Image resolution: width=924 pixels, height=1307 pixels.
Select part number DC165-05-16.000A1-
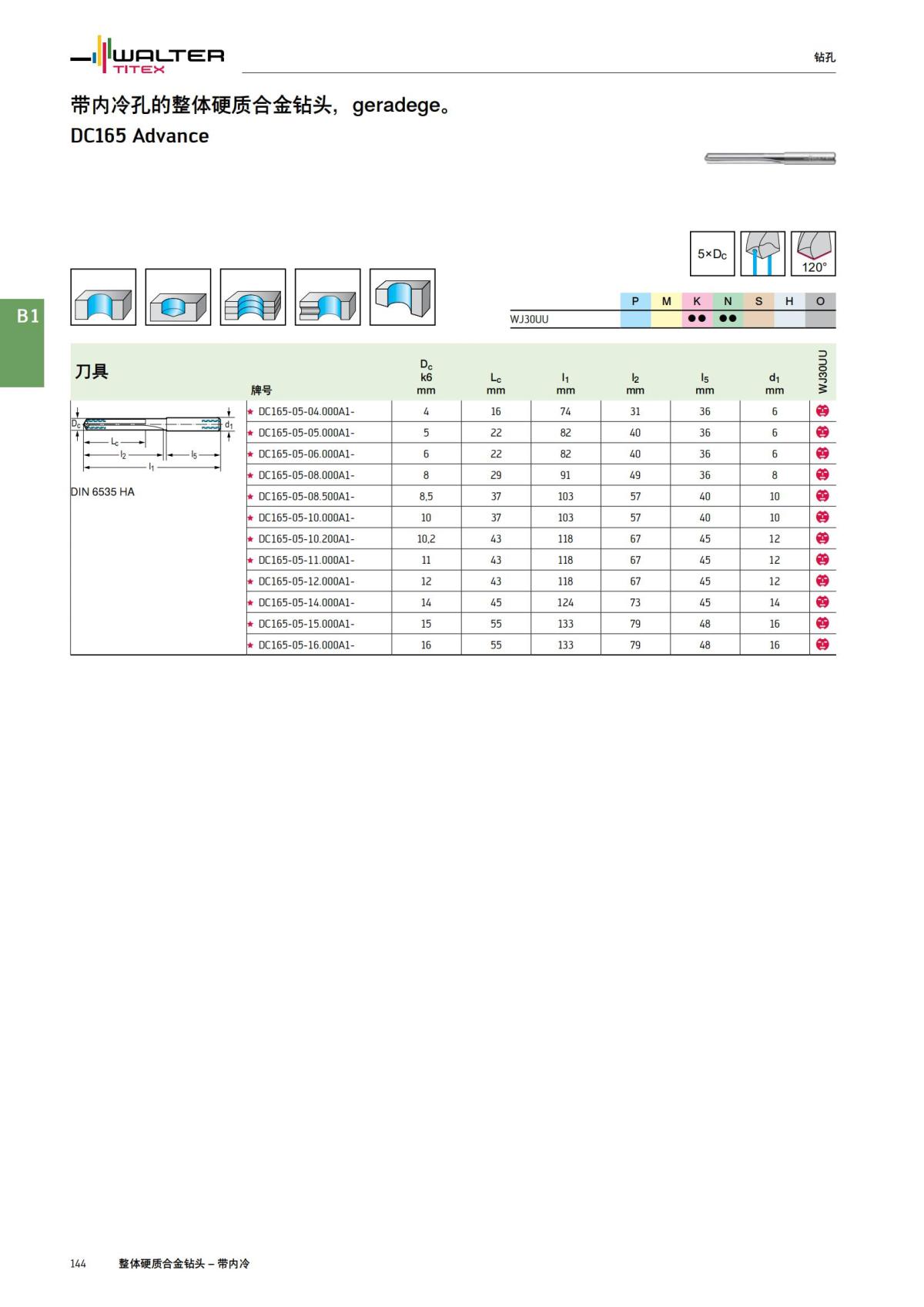[306, 645]
